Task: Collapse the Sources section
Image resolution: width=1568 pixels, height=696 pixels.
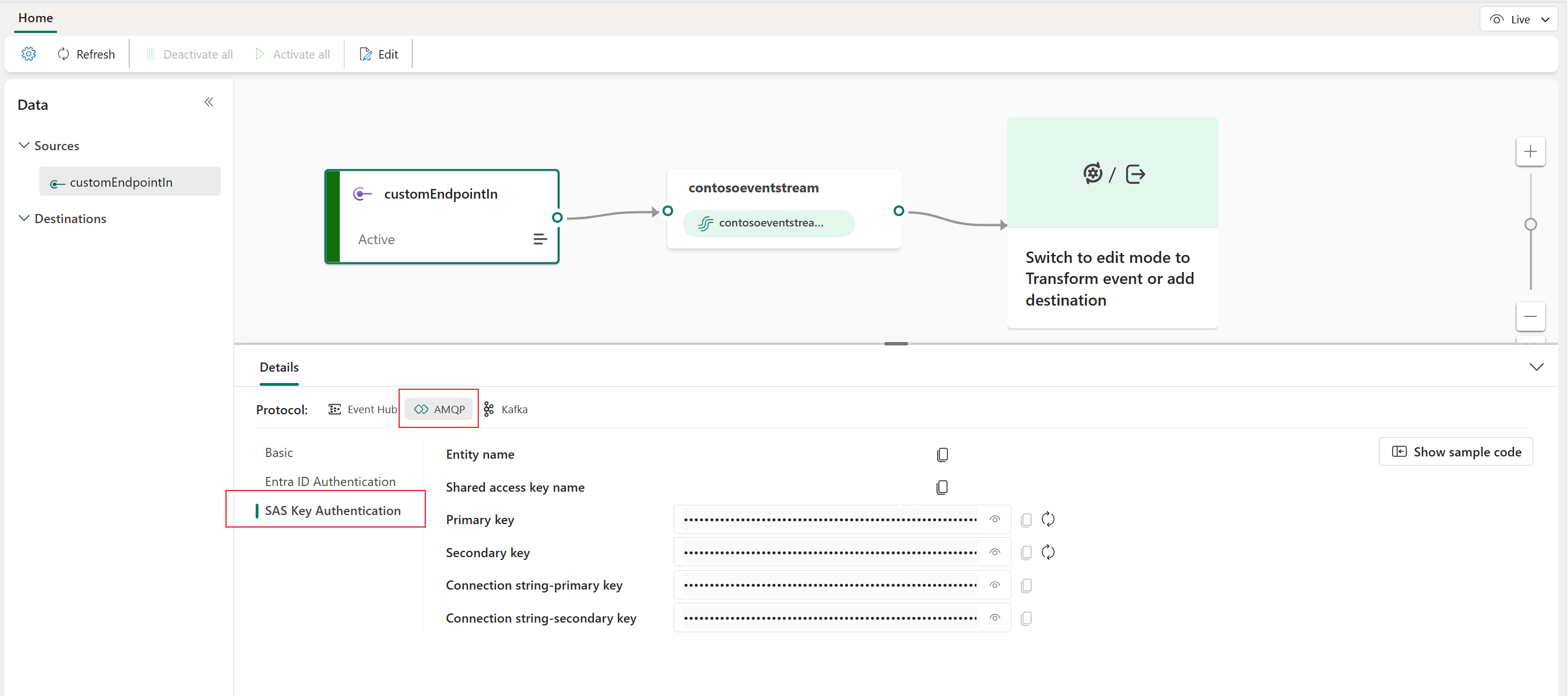Action: [x=23, y=145]
